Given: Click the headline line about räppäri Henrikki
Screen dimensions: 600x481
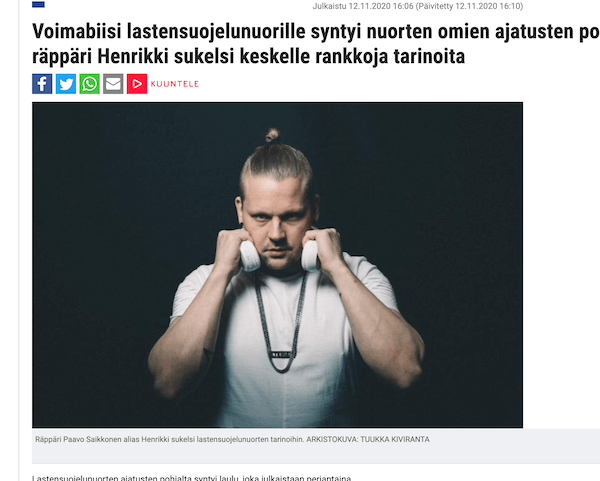Looking at the screenshot, I should tap(248, 57).
